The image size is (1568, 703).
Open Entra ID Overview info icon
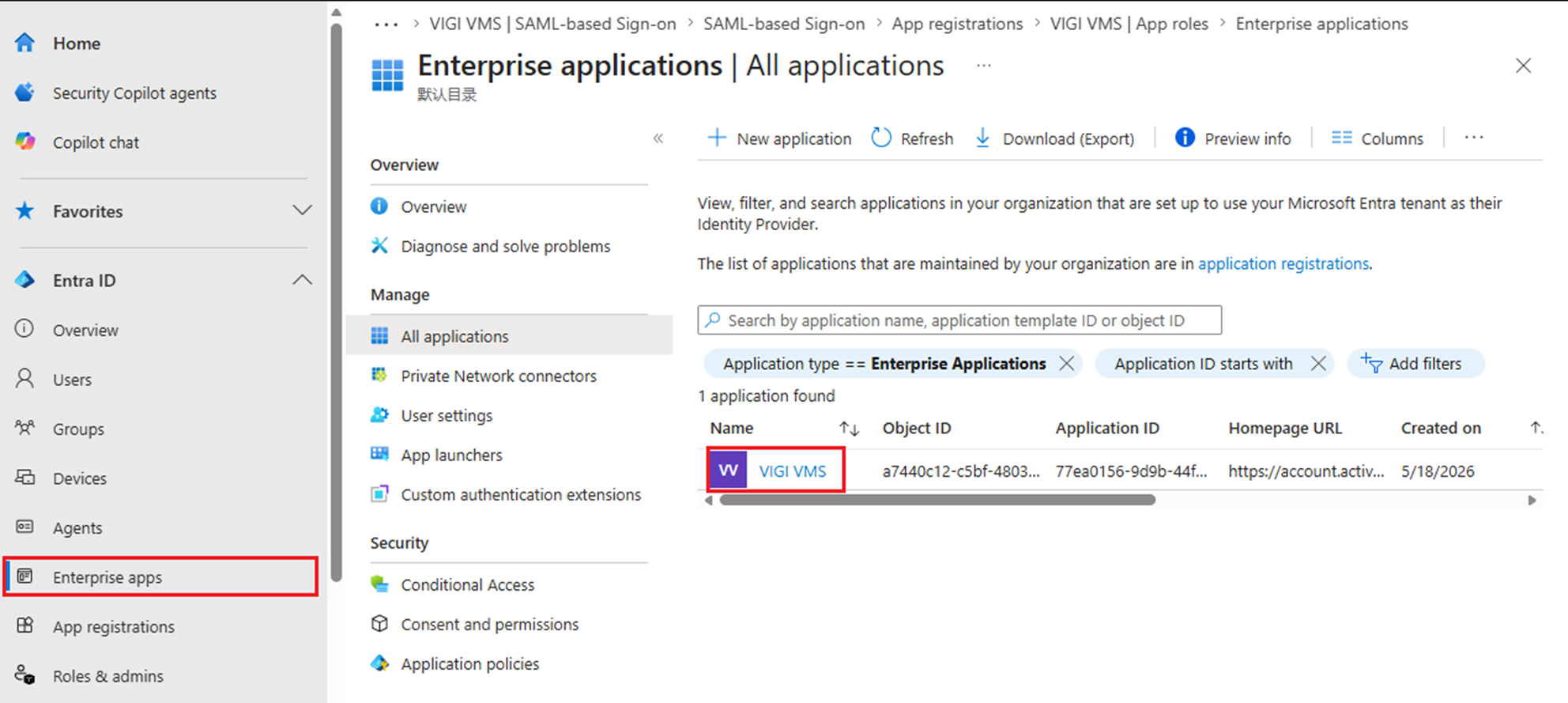point(25,329)
